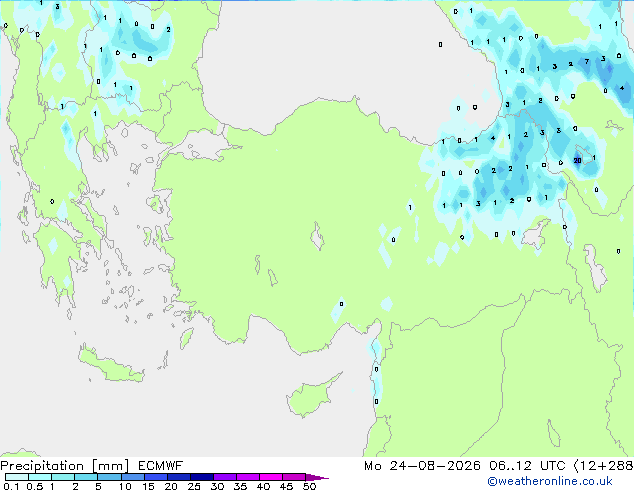Click the above-50 arrow tip of legend
This screenshot has width=634, height=490.
(317, 477)
